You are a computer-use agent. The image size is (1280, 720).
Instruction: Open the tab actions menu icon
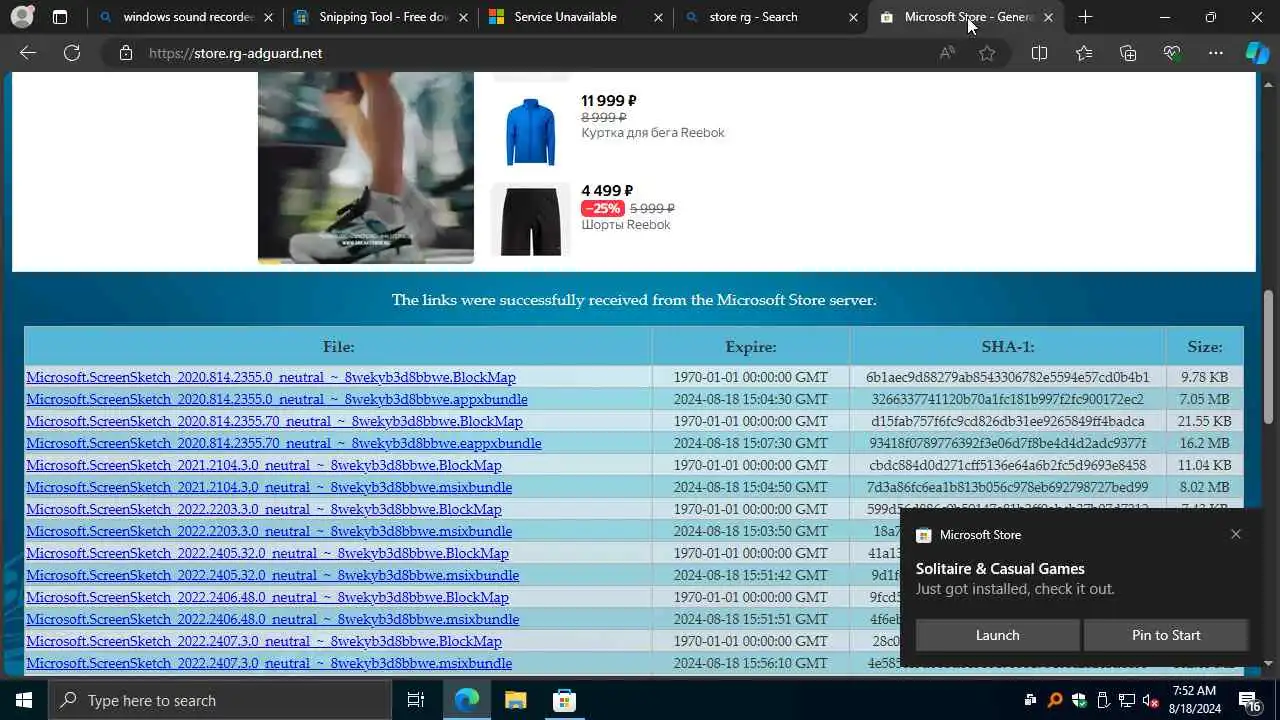(60, 17)
